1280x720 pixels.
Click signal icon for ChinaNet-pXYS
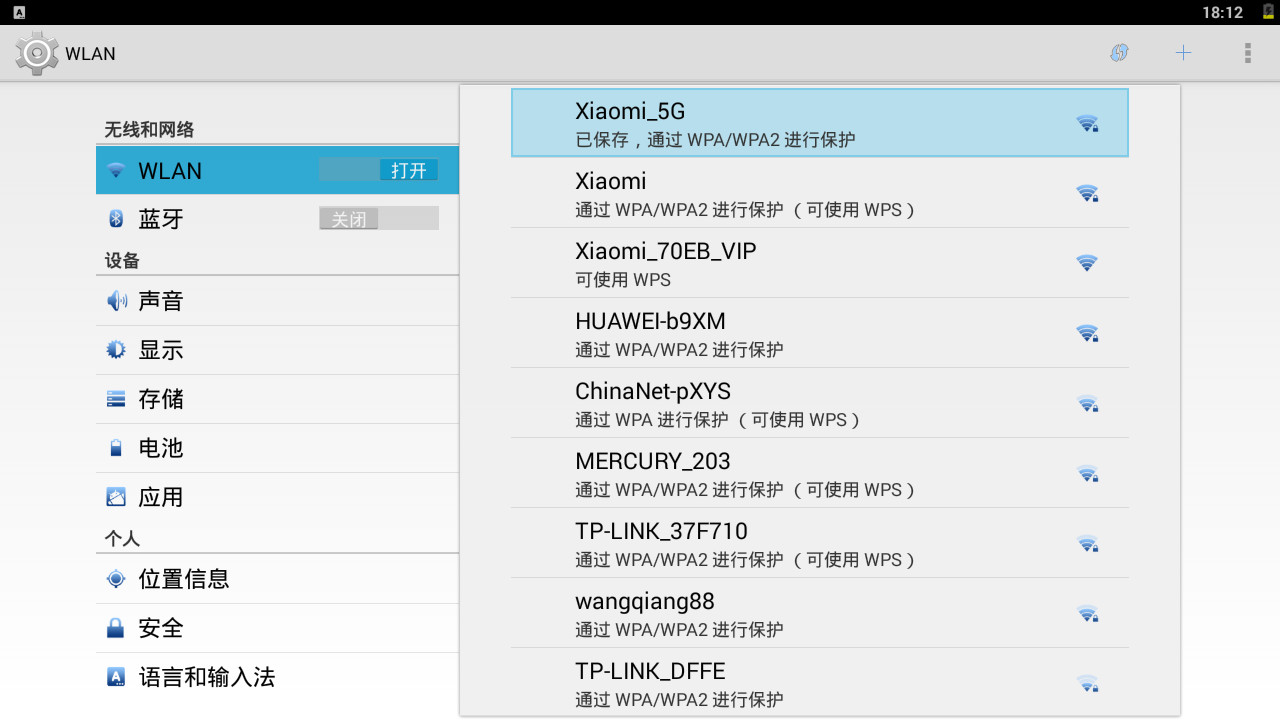tap(1087, 403)
